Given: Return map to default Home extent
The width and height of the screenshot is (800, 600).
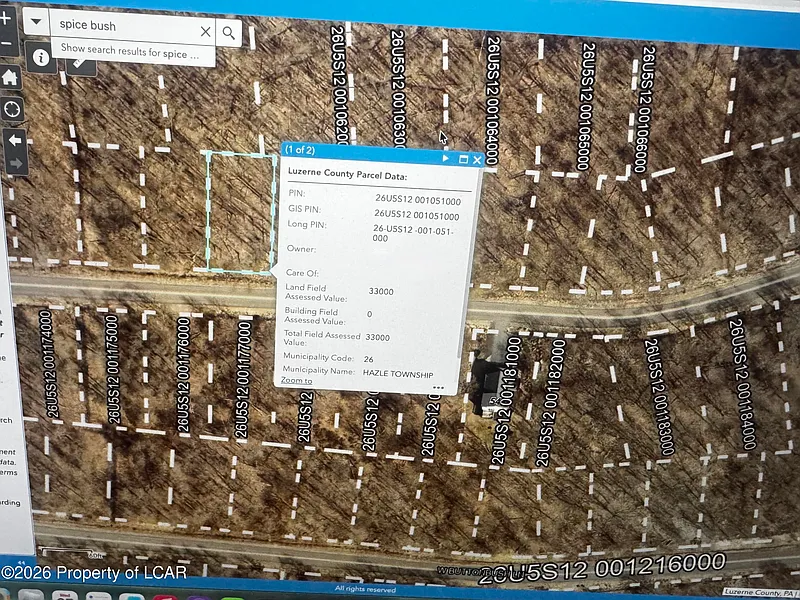Looking at the screenshot, I should pos(10,77).
